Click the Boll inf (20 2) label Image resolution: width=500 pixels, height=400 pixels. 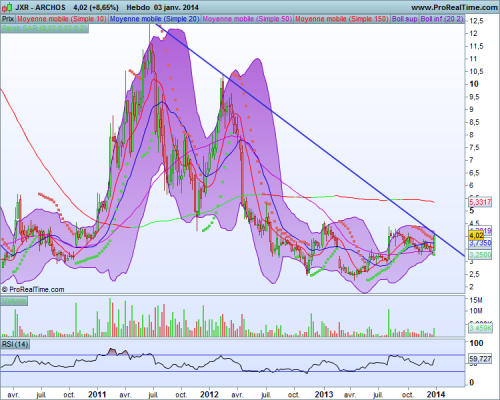coord(442,19)
